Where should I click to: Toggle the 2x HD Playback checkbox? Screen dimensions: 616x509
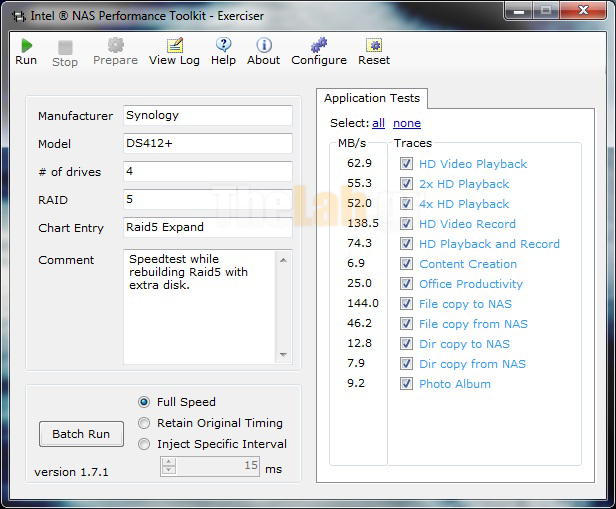[406, 183]
